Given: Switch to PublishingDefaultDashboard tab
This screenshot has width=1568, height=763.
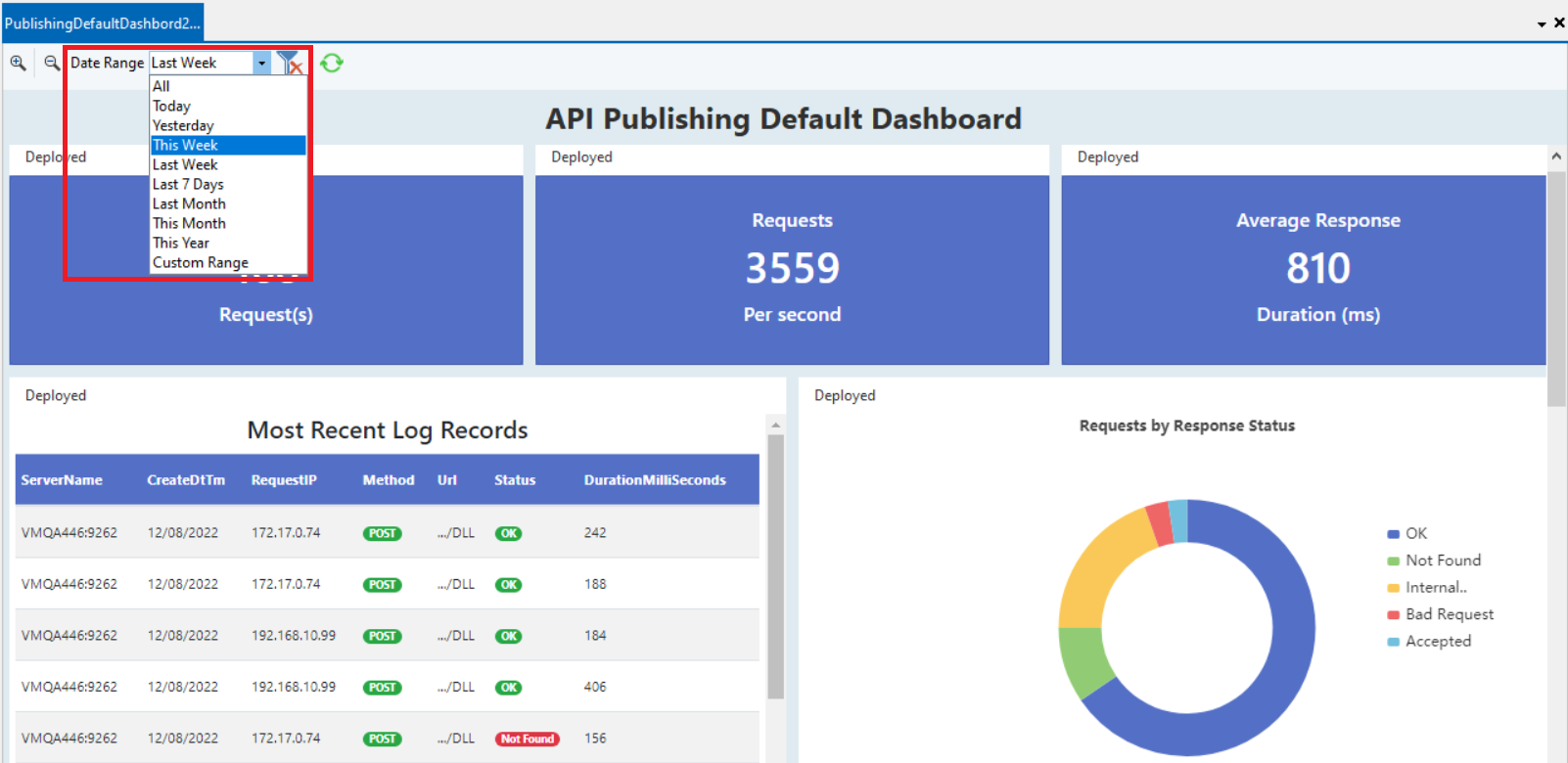Looking at the screenshot, I should pos(102,22).
